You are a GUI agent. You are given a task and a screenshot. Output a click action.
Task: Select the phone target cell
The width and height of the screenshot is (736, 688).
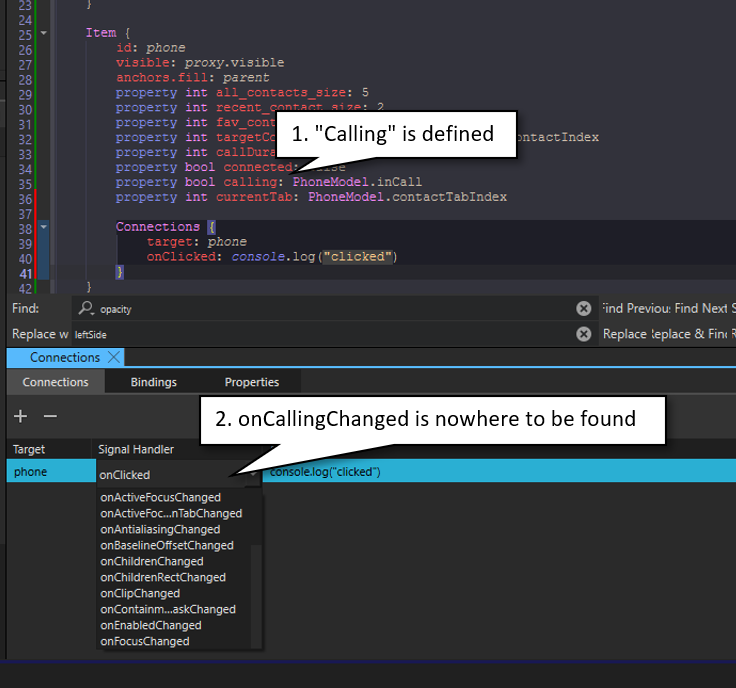tap(51, 471)
